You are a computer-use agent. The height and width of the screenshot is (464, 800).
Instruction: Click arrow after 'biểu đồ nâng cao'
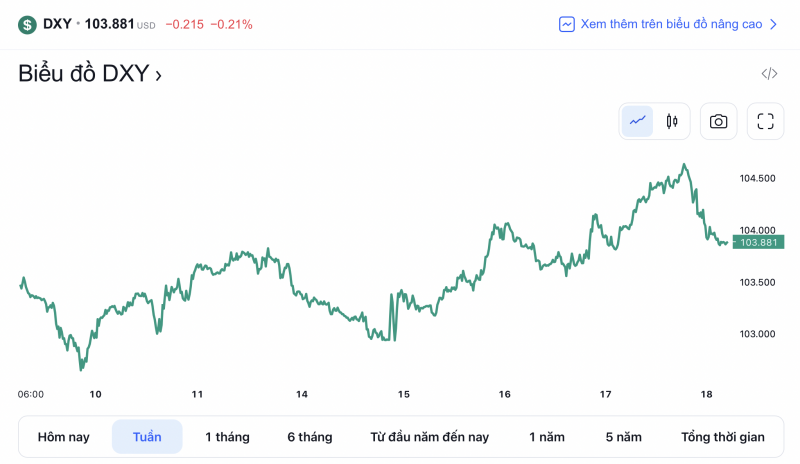(x=772, y=24)
